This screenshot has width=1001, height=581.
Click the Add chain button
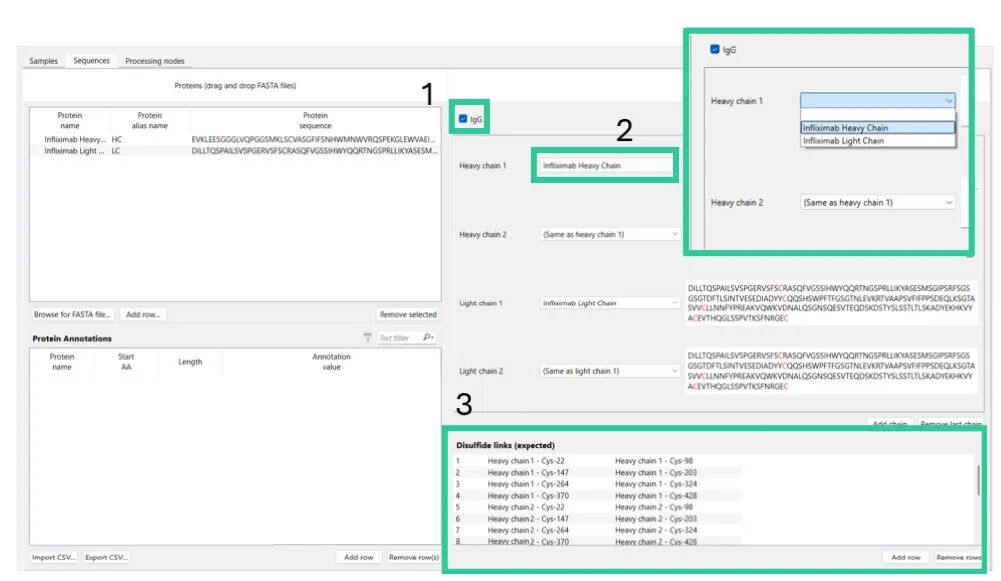[889, 424]
